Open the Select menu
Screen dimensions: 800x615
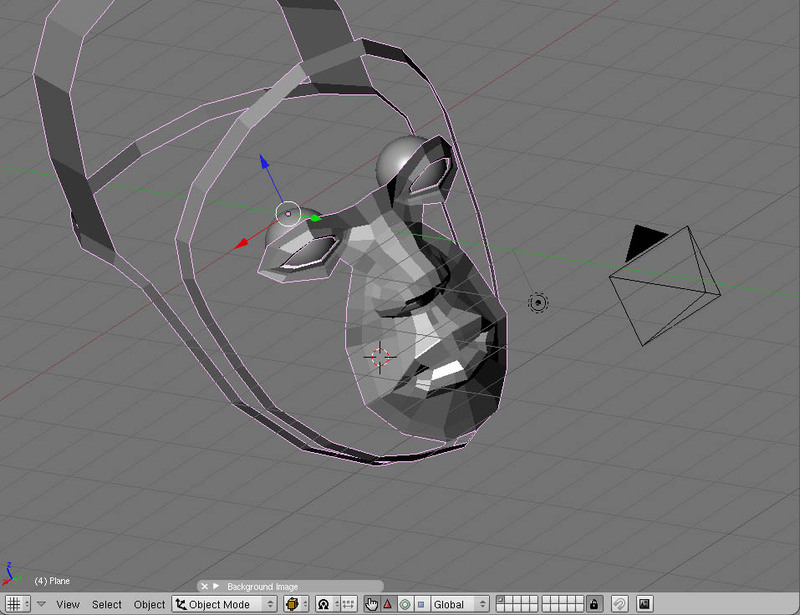[x=107, y=604]
